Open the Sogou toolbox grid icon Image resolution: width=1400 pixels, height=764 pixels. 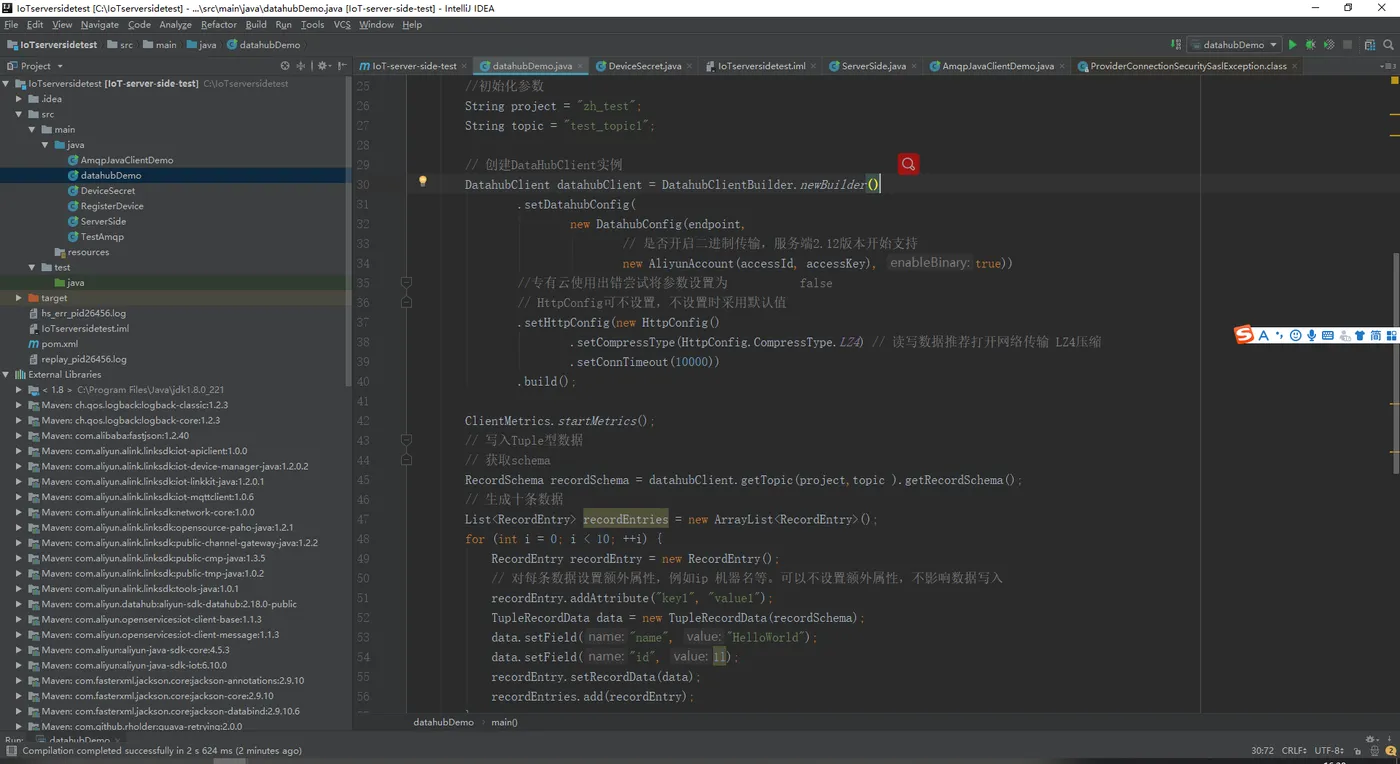tap(1392, 335)
